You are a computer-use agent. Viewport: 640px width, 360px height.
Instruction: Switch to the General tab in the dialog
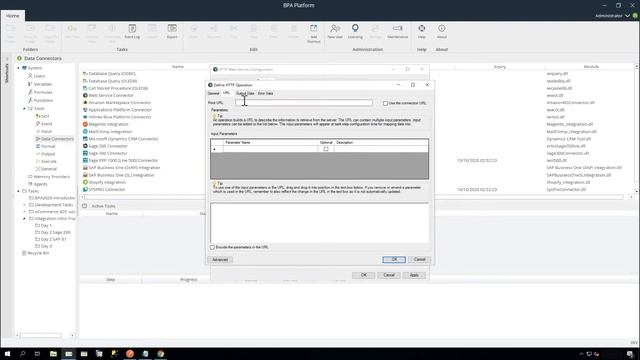coord(213,93)
